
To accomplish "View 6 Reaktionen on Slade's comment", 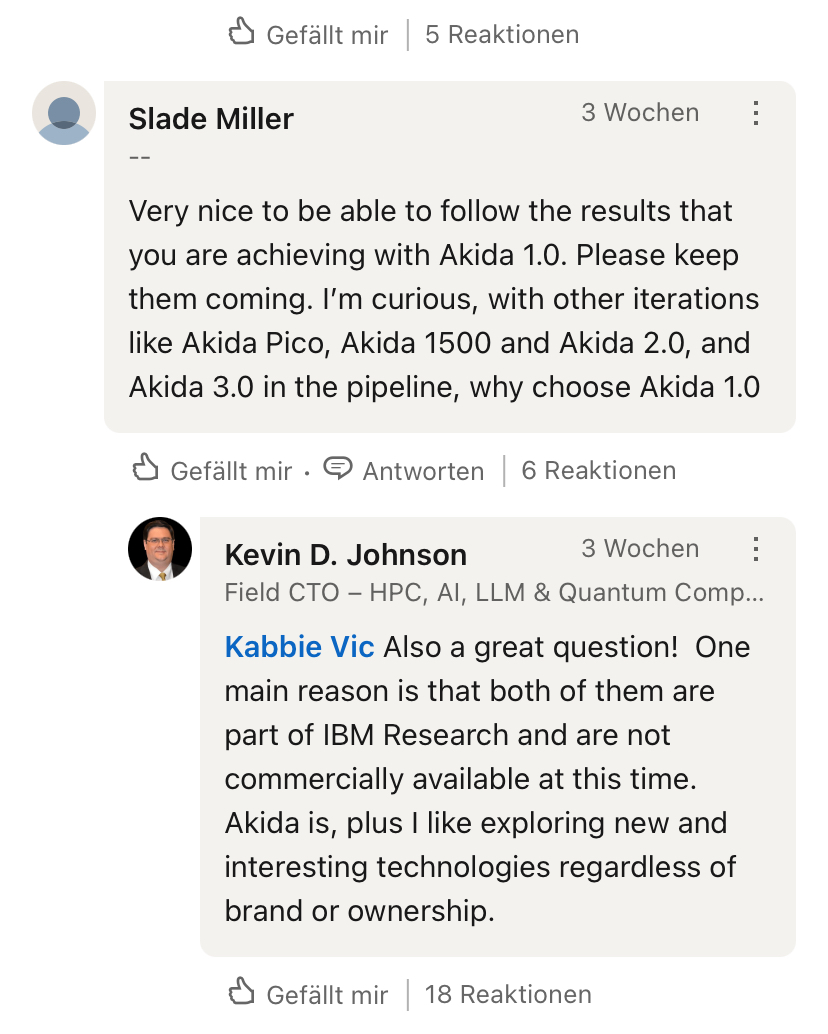I will point(598,471).
